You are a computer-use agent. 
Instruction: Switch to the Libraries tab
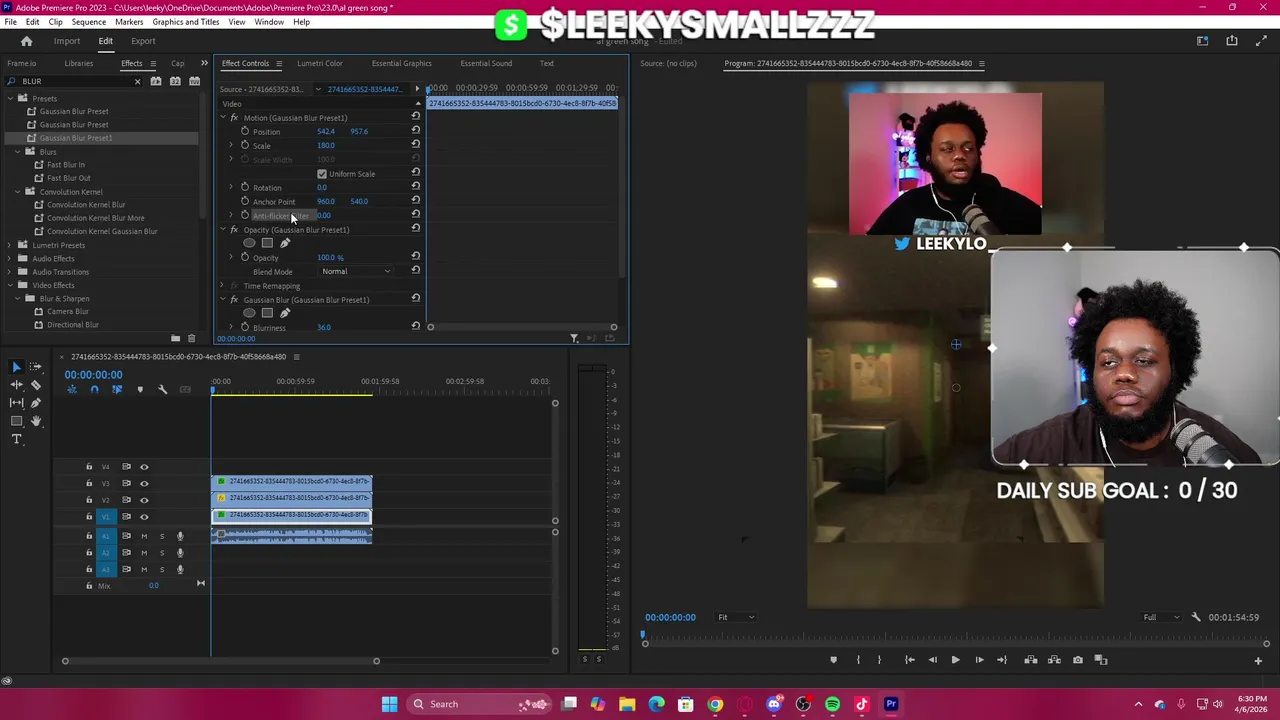point(79,63)
